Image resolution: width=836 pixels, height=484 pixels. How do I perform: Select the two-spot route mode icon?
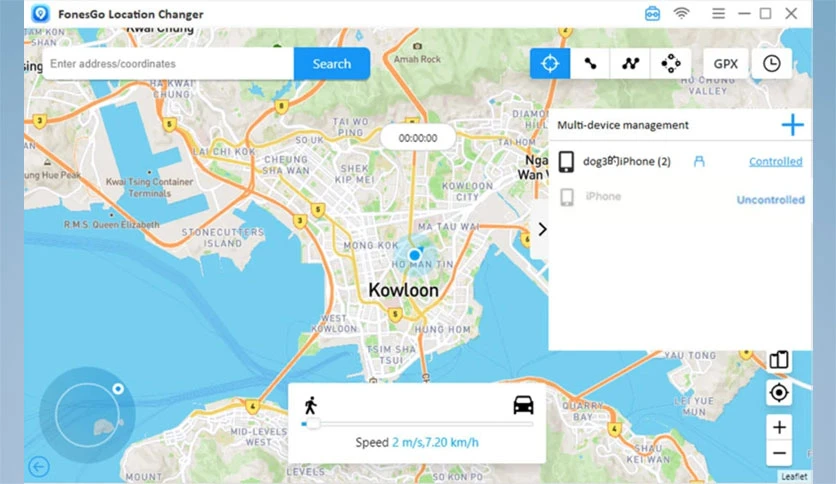pos(590,63)
